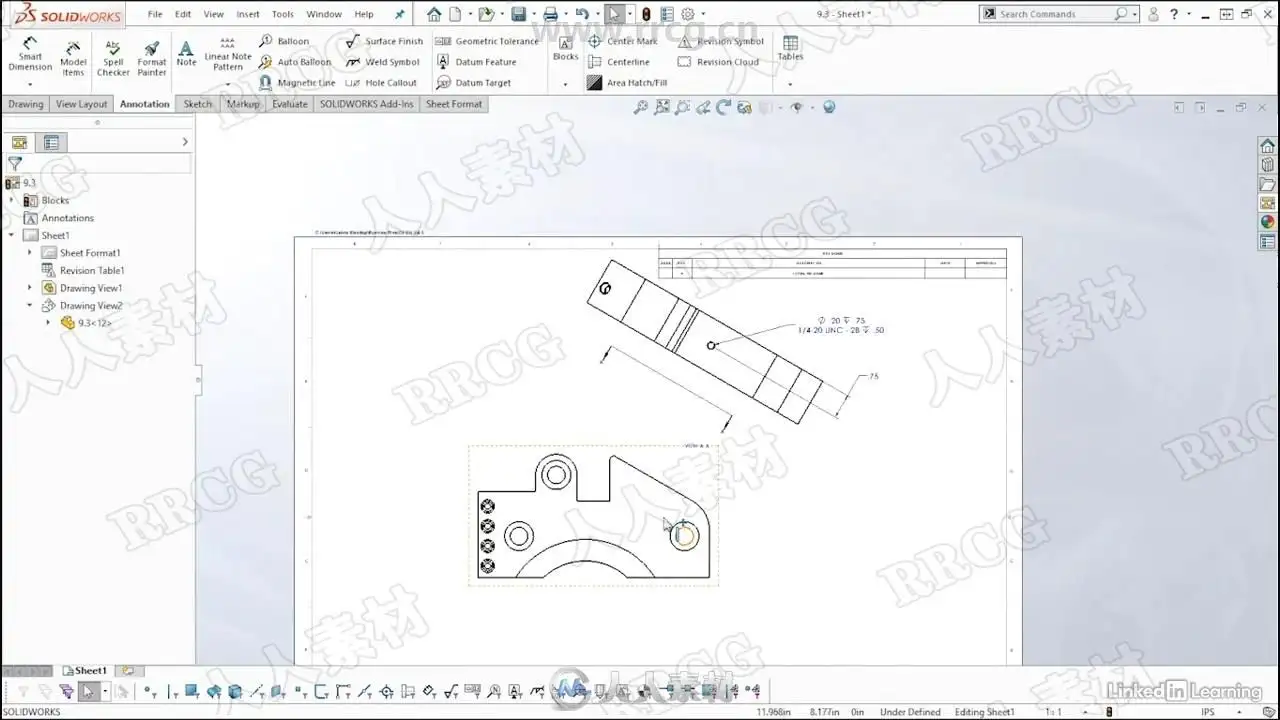Insert a Note annotation
The image size is (1280, 720).
pyautogui.click(x=186, y=54)
